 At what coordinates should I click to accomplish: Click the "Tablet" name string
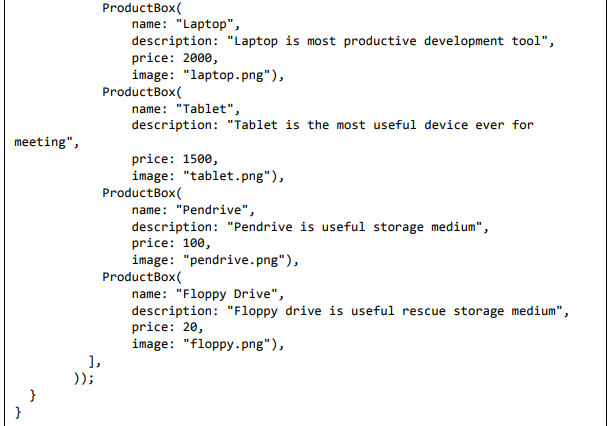(207, 108)
